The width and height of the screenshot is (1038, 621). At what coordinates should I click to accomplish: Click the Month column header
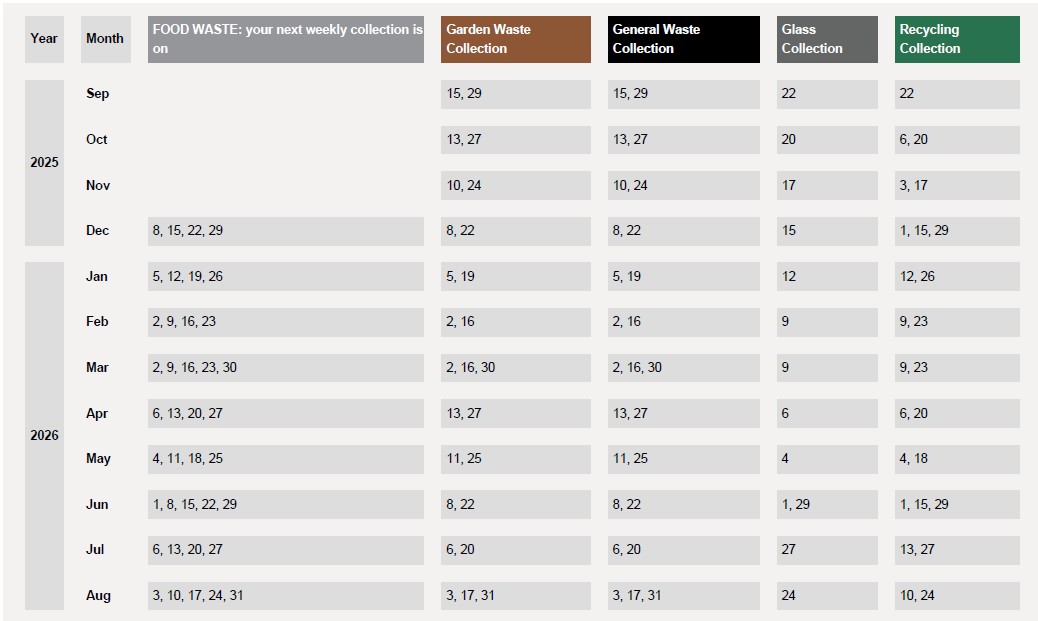[105, 39]
